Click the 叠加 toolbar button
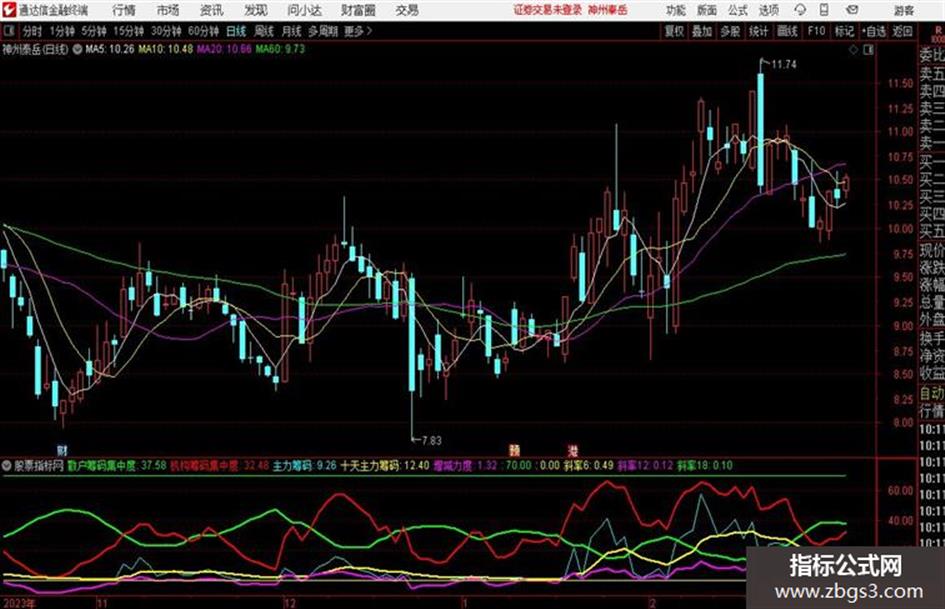This screenshot has width=945, height=609. click(x=702, y=31)
